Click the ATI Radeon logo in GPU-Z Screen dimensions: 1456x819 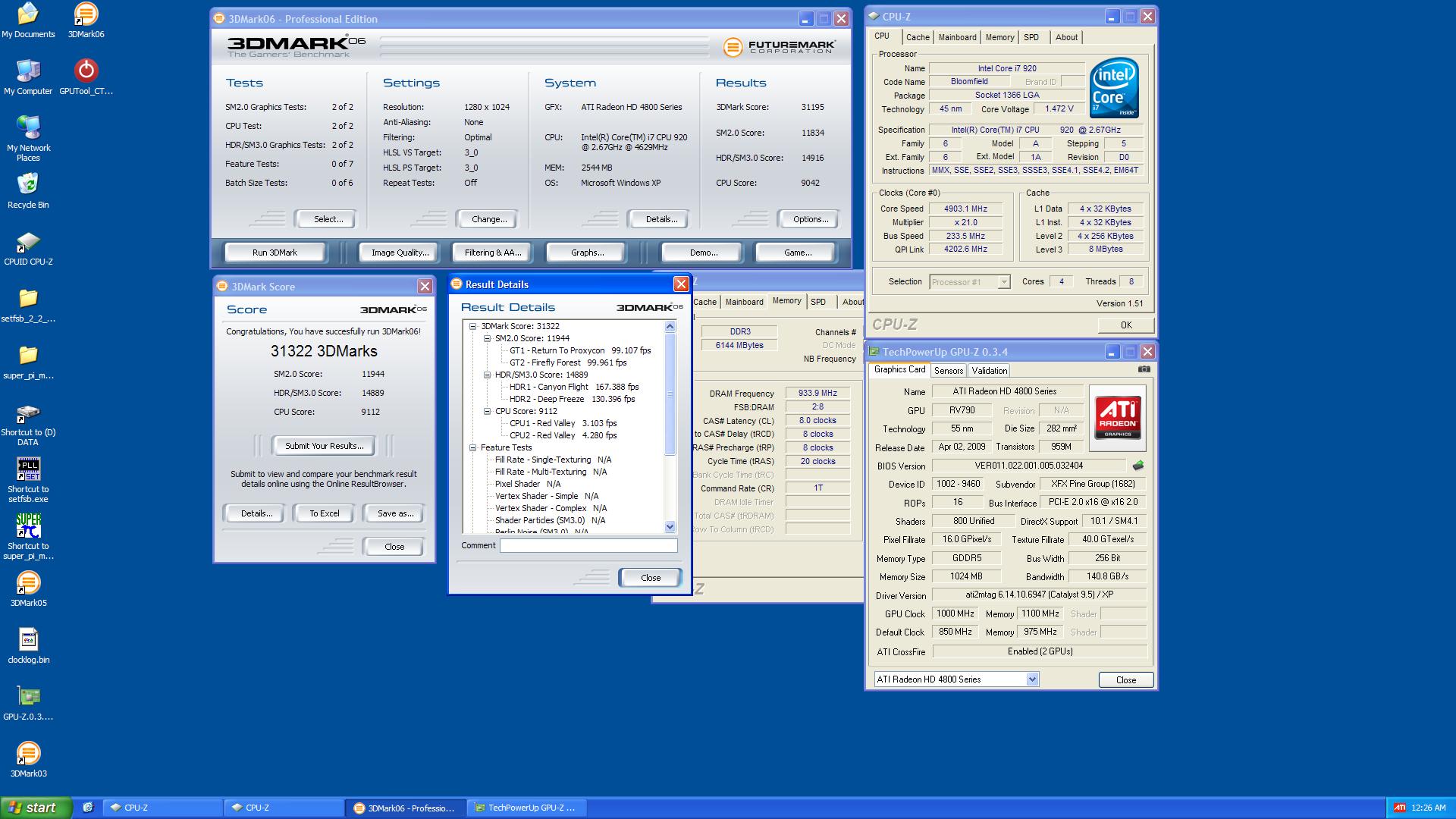pyautogui.click(x=1118, y=417)
